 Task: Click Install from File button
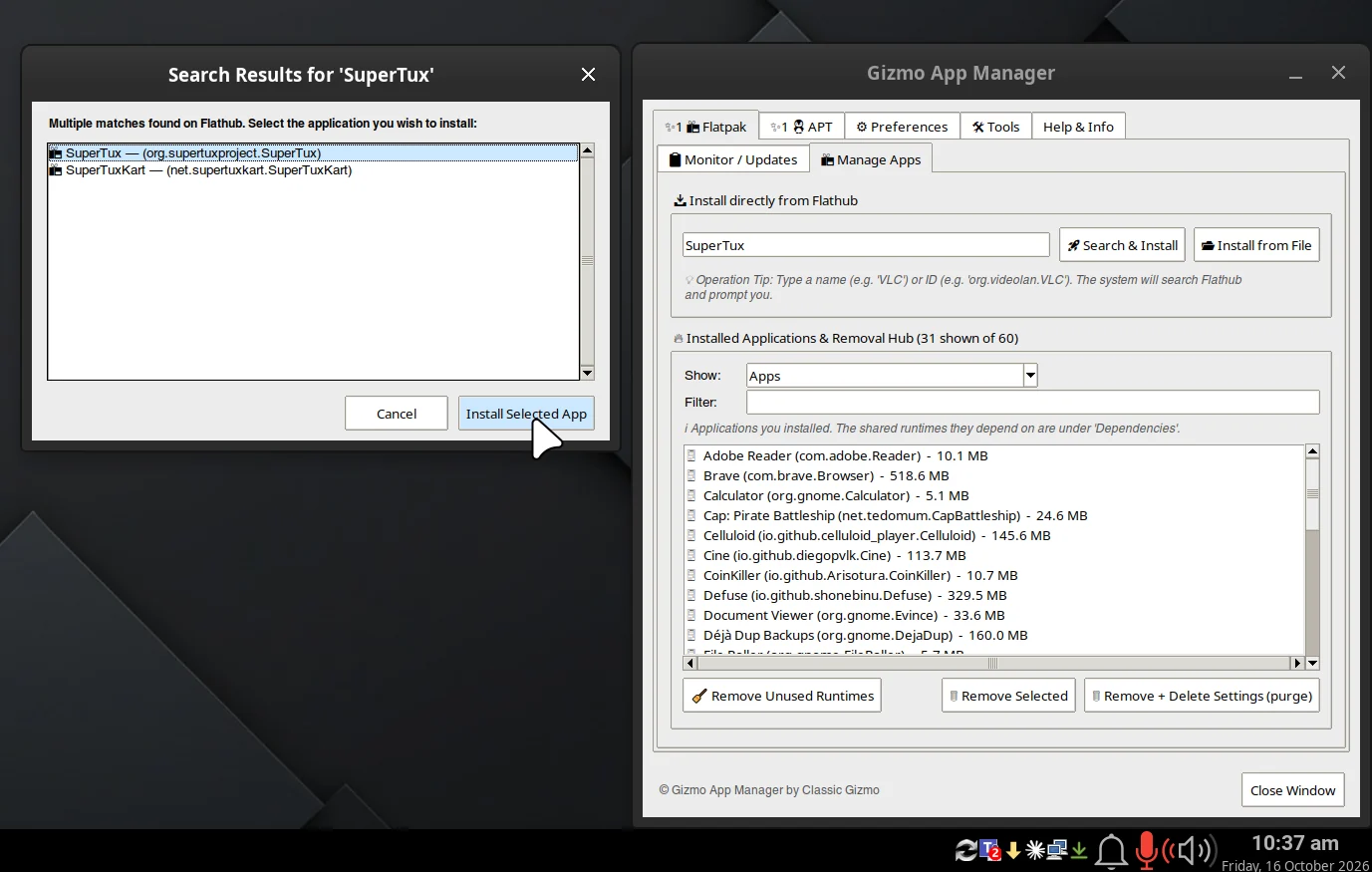1256,245
